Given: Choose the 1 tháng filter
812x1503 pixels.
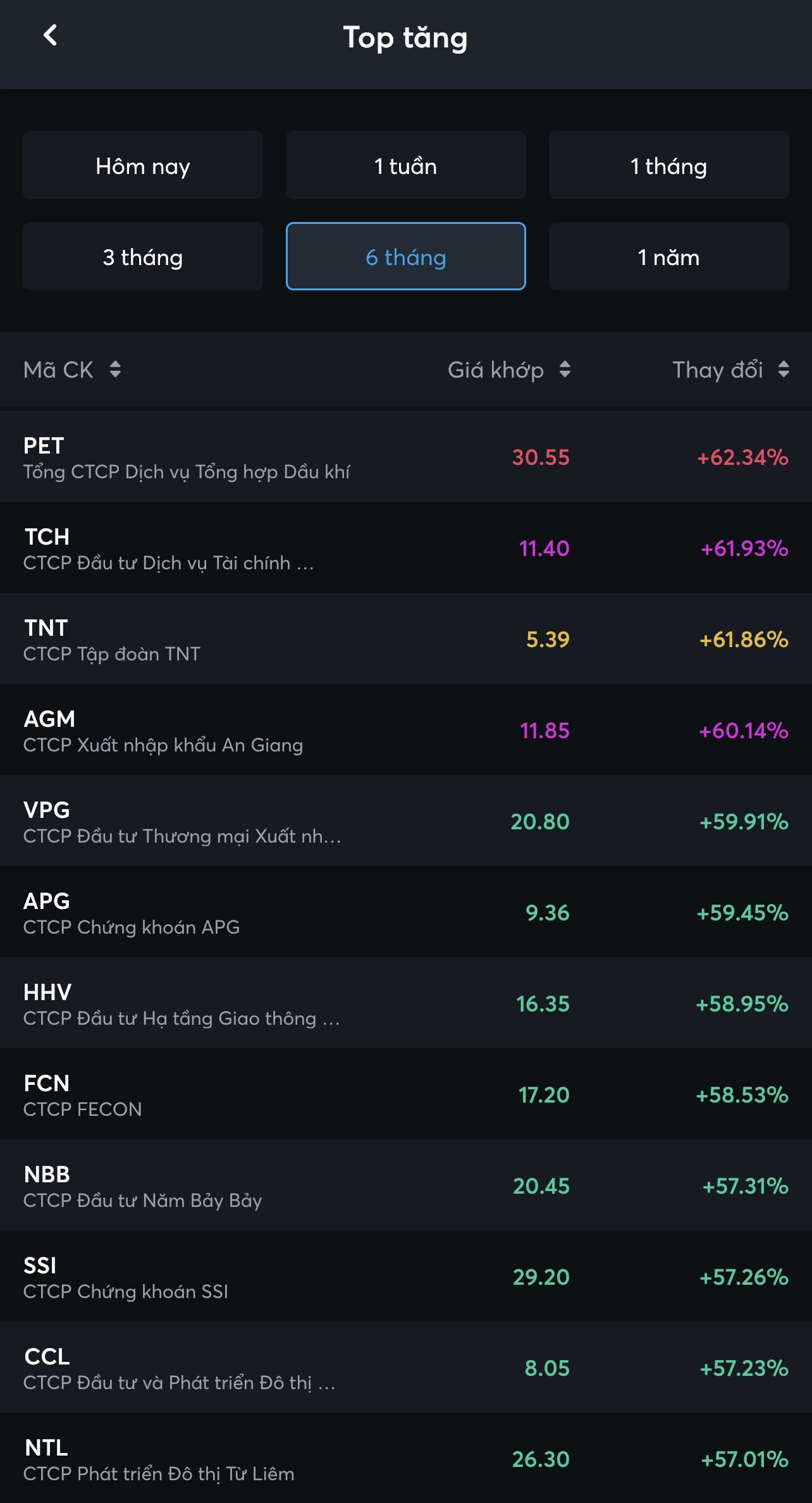Looking at the screenshot, I should click(x=668, y=166).
